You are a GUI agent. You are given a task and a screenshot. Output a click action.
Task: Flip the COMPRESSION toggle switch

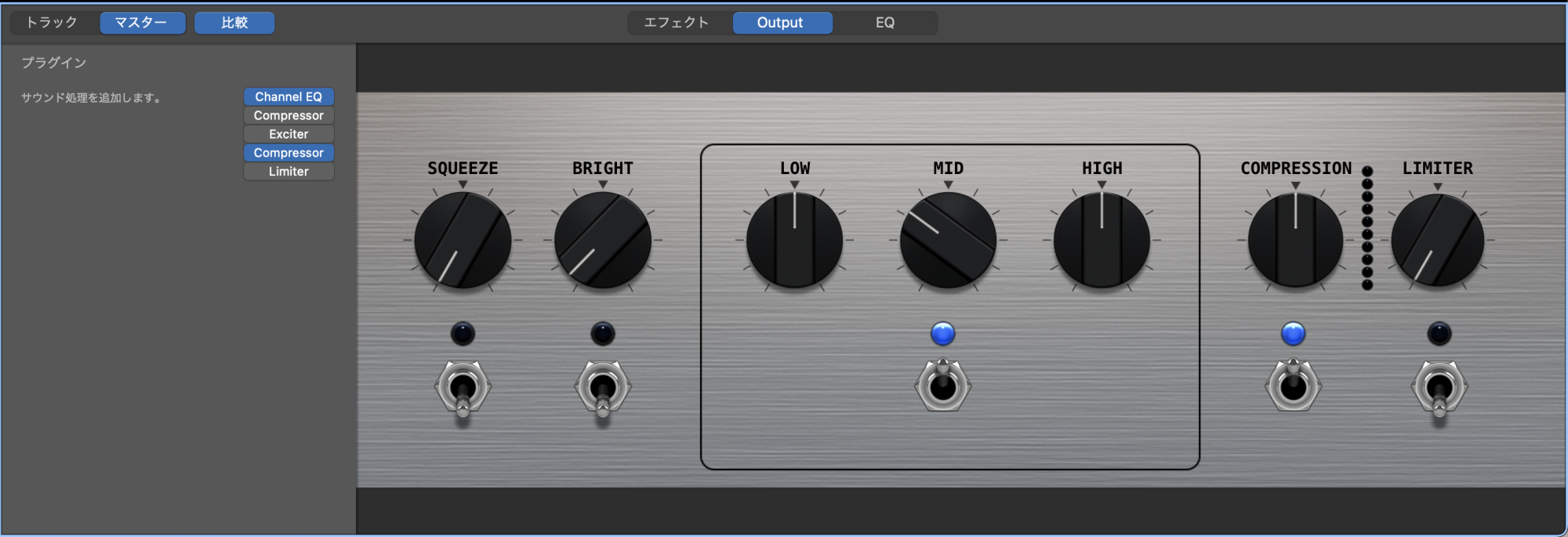(x=1294, y=385)
